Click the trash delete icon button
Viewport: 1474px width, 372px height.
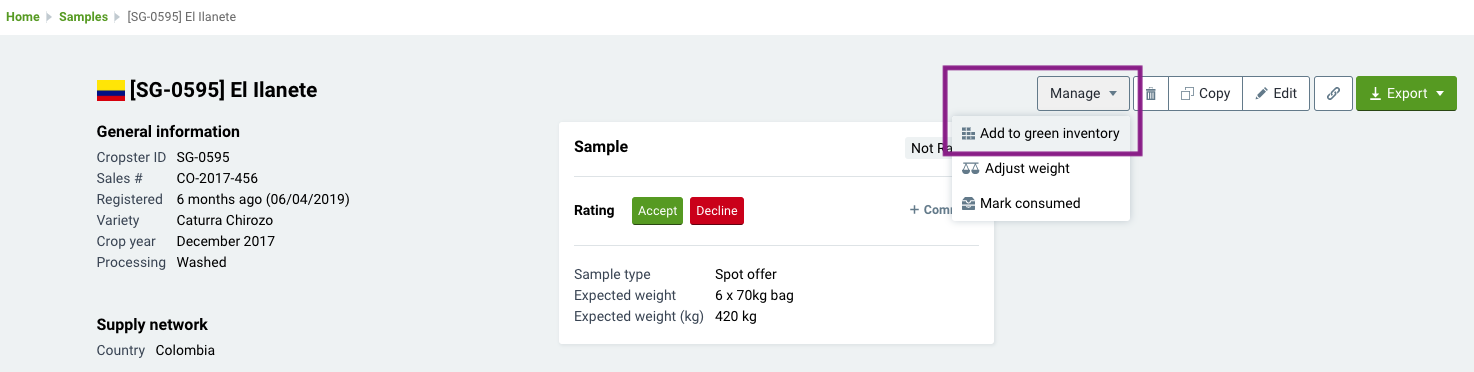(1151, 93)
